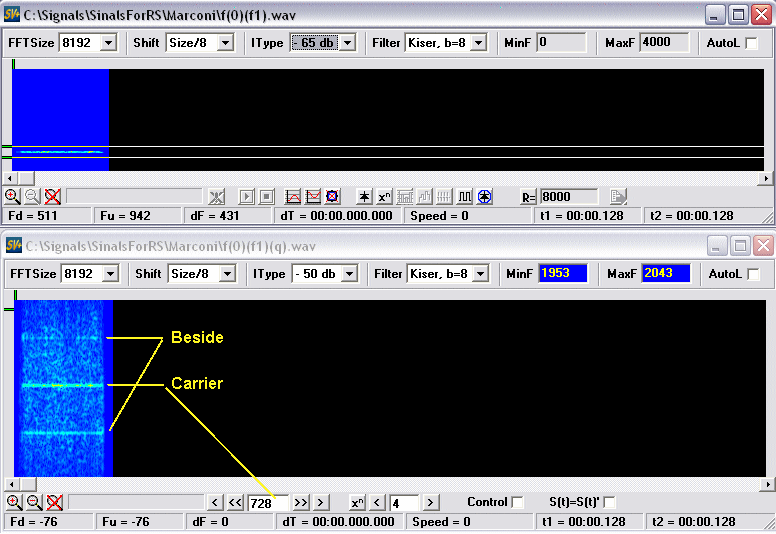The width and height of the screenshot is (776, 534).
Task: Click the play button in top window toolbar
Action: [248, 196]
